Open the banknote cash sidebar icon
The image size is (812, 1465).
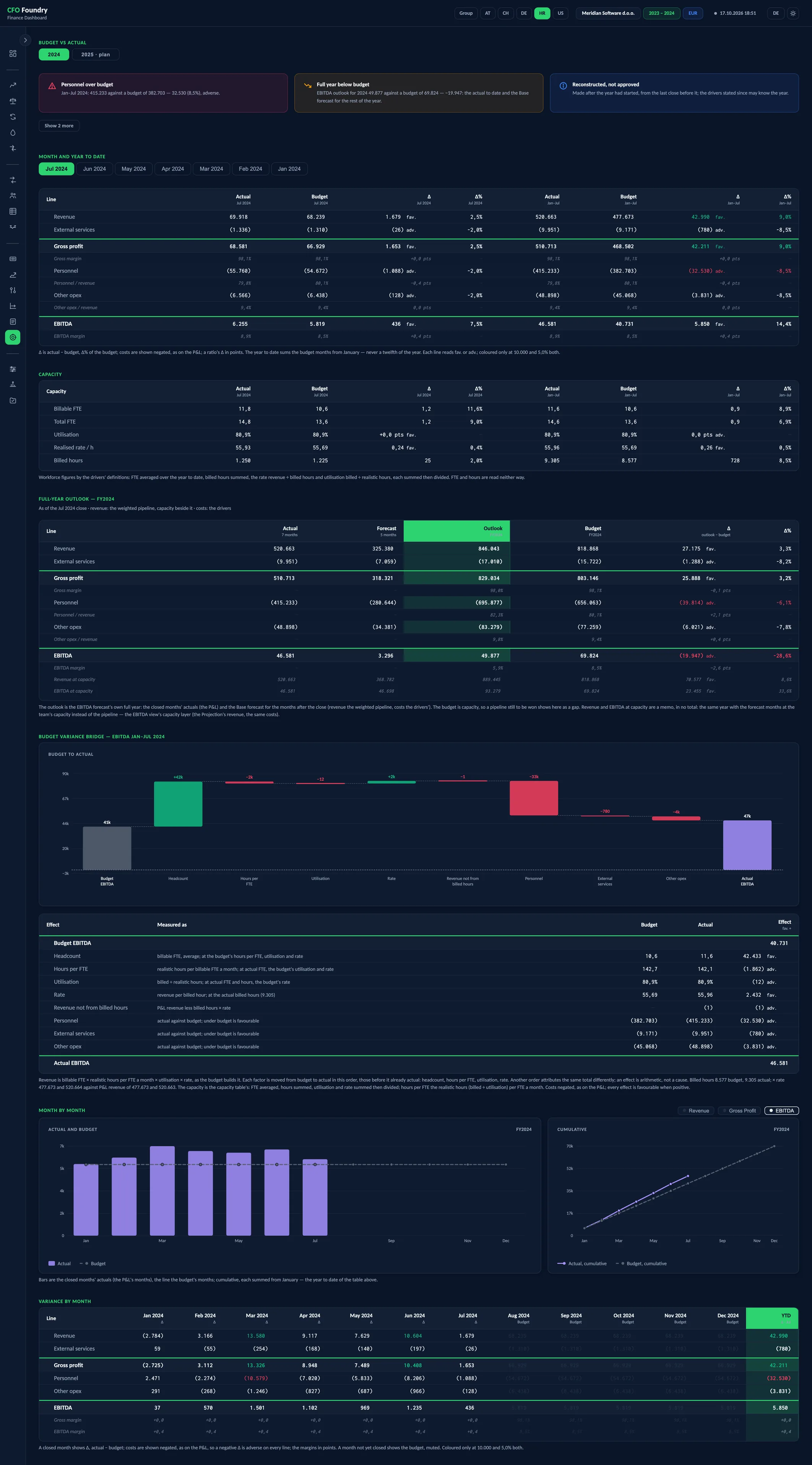tap(13, 259)
